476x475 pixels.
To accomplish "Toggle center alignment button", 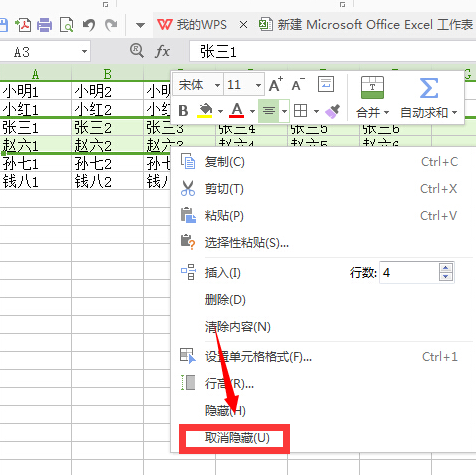I will point(269,111).
